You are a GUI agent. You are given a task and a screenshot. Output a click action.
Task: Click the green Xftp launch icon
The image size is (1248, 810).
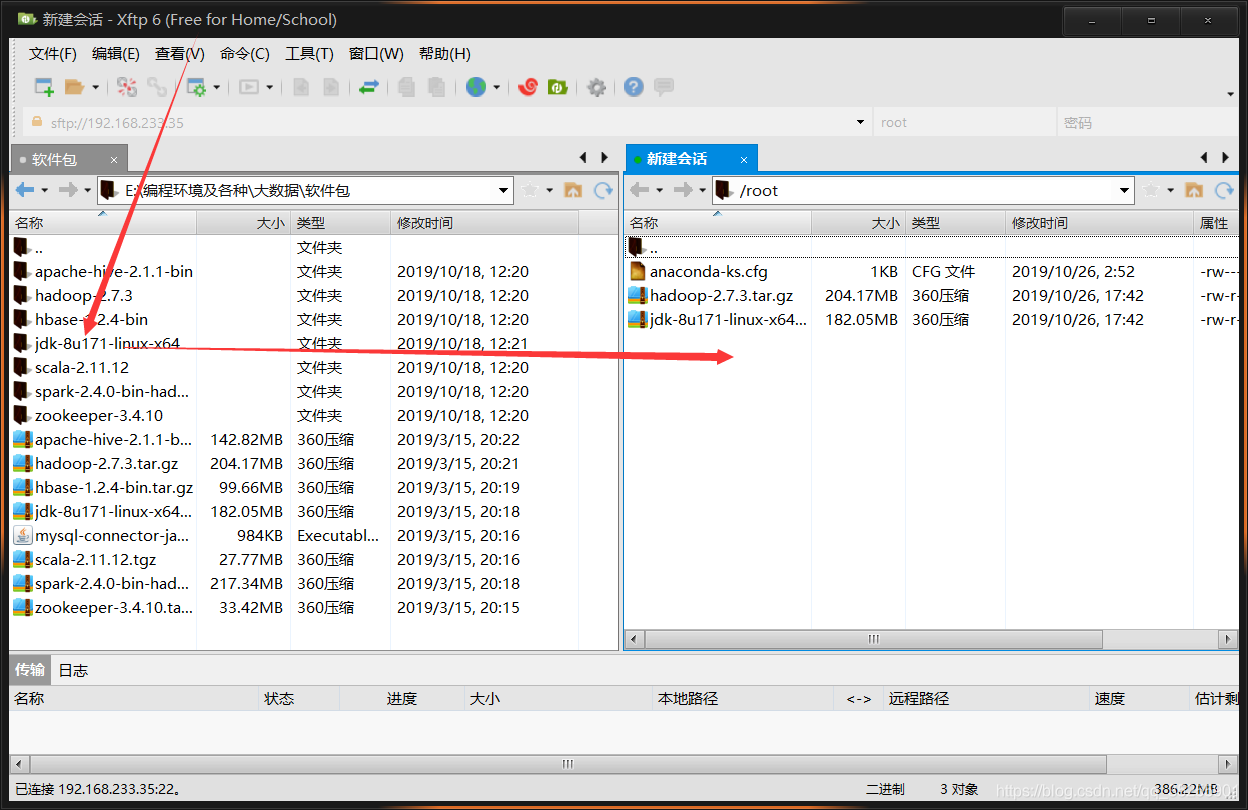coord(557,87)
